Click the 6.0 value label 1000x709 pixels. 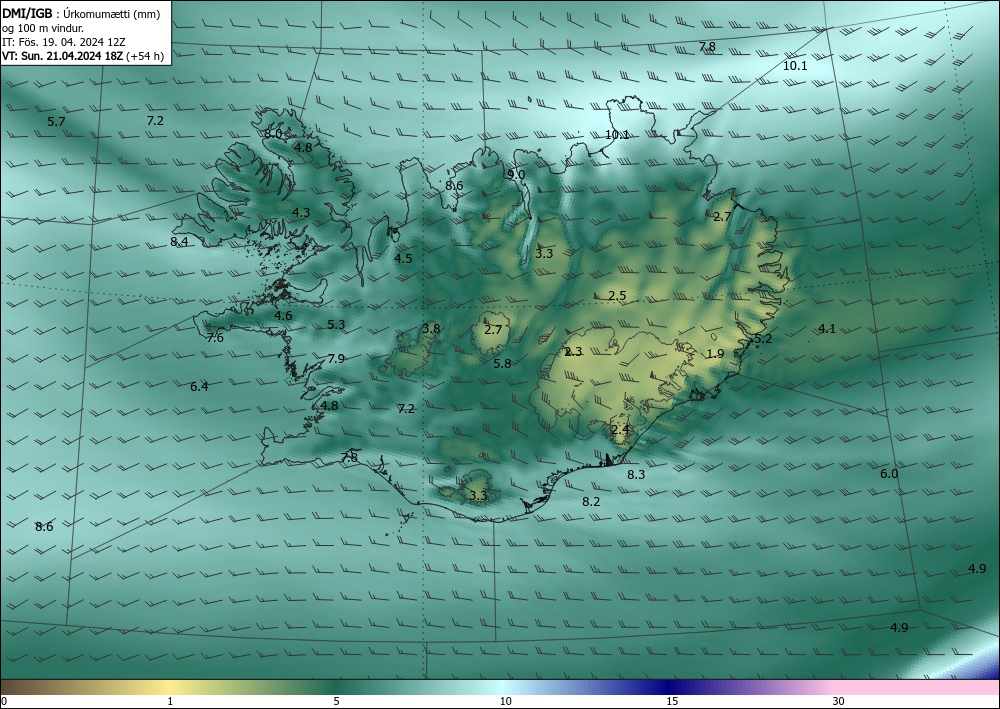pos(889,474)
